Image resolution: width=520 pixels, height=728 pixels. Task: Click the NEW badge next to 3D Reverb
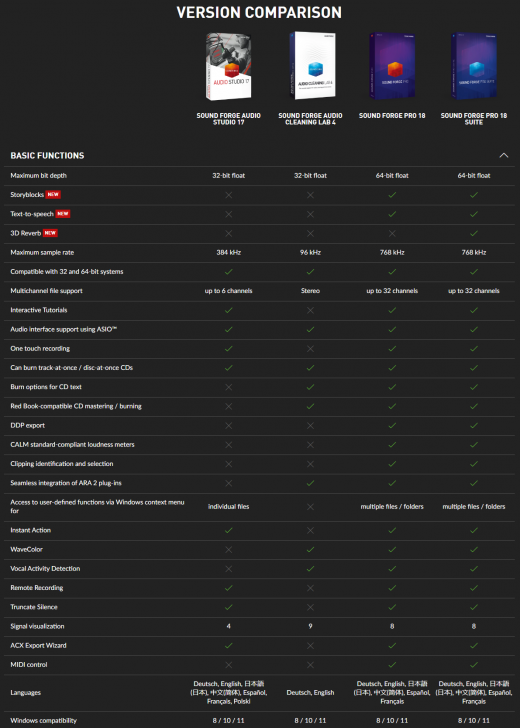[x=50, y=233]
